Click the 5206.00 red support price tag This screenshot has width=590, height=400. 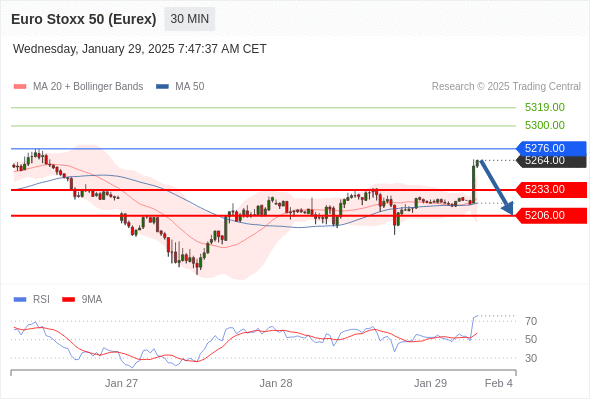(x=551, y=216)
